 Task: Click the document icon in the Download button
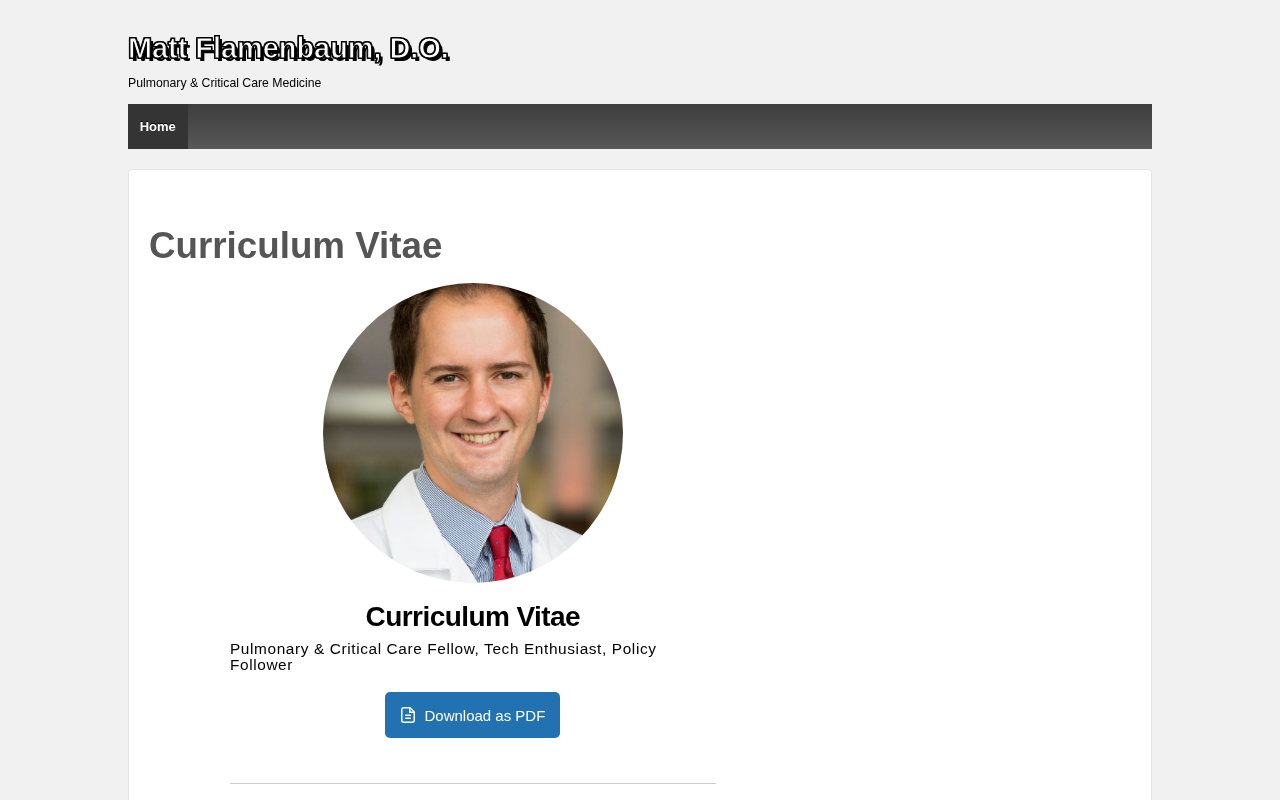(x=407, y=715)
